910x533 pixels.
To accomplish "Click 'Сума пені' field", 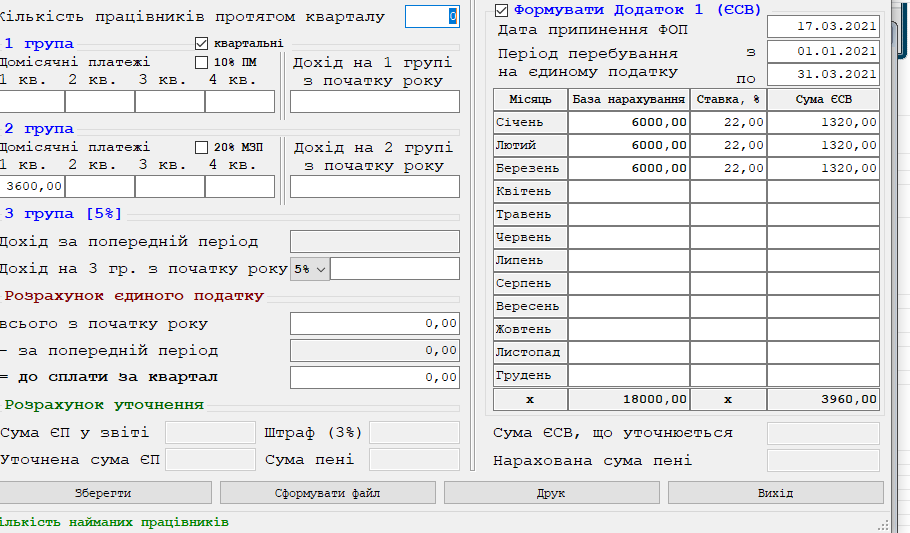I will (x=414, y=459).
